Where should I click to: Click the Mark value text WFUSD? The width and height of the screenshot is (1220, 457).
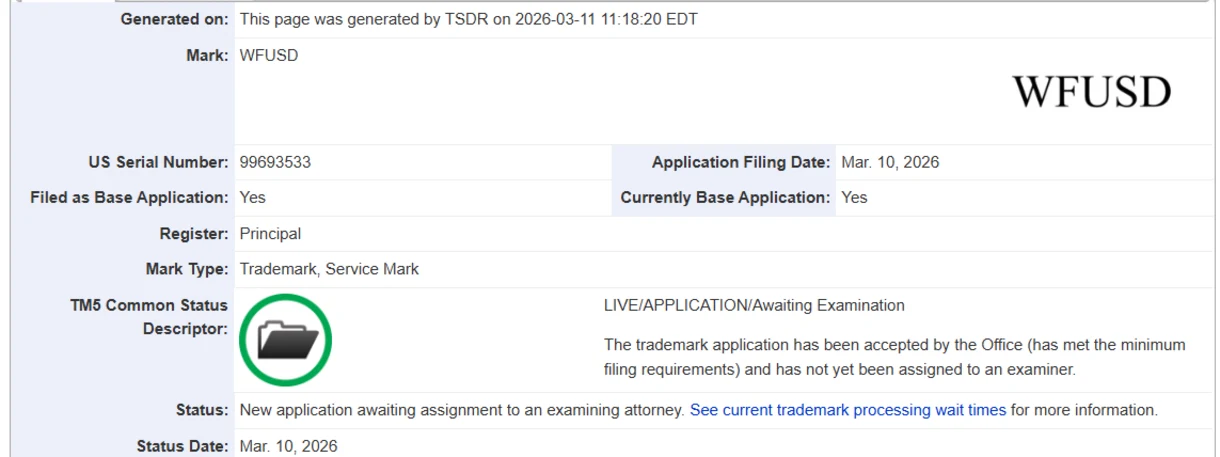tap(268, 56)
